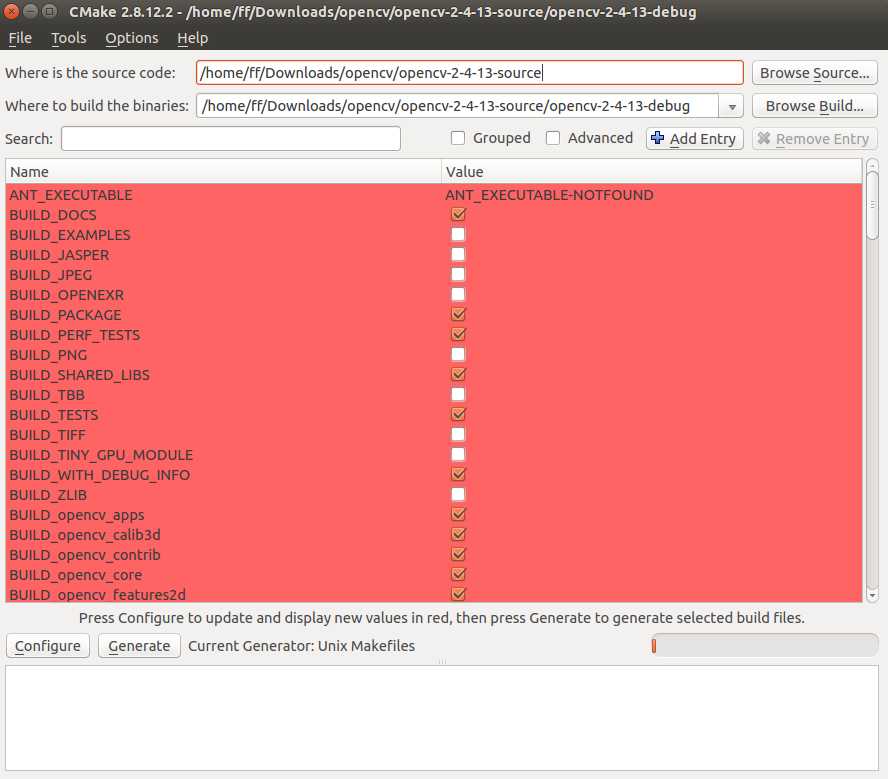Check the BUILD_ZLIB checkbox
Viewport: 888px width, 779px height.
pyautogui.click(x=458, y=495)
